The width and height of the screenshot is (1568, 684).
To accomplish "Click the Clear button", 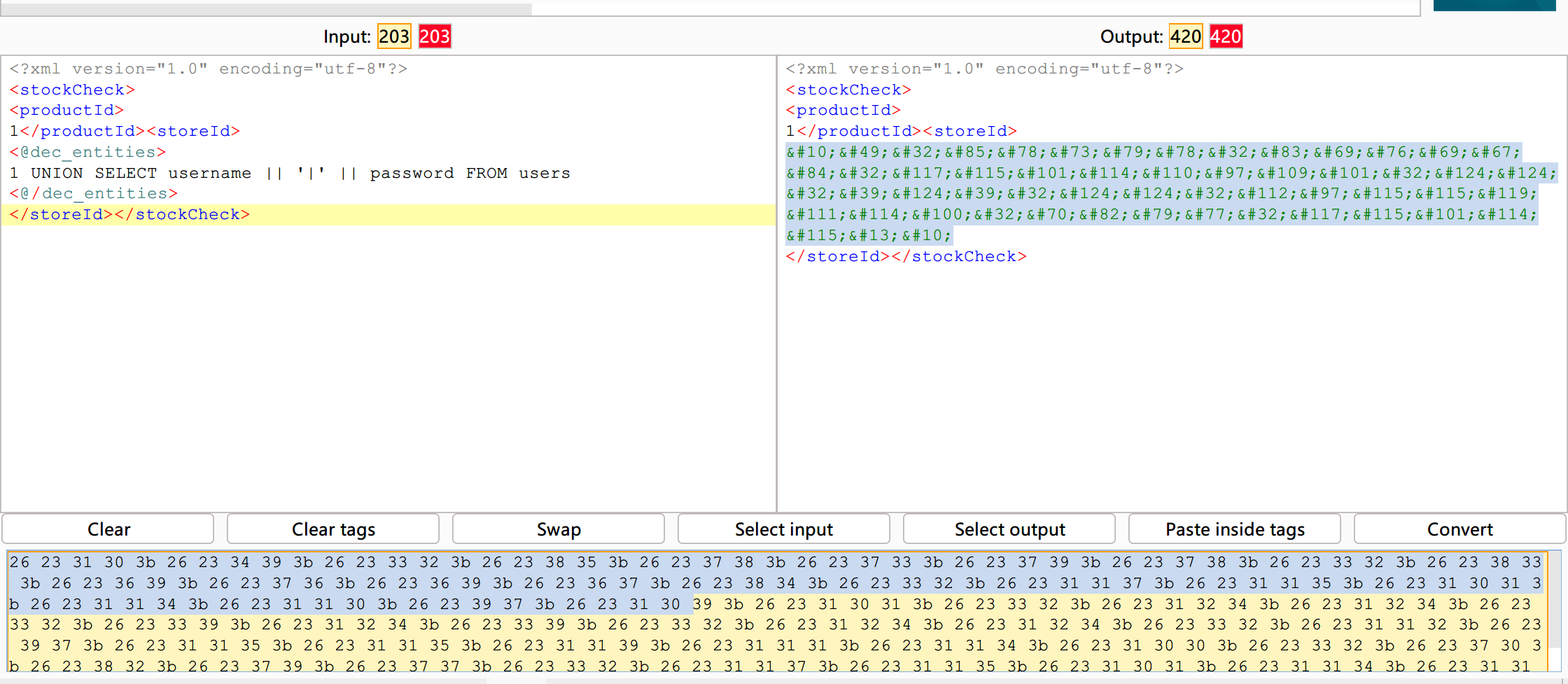I will click(108, 529).
